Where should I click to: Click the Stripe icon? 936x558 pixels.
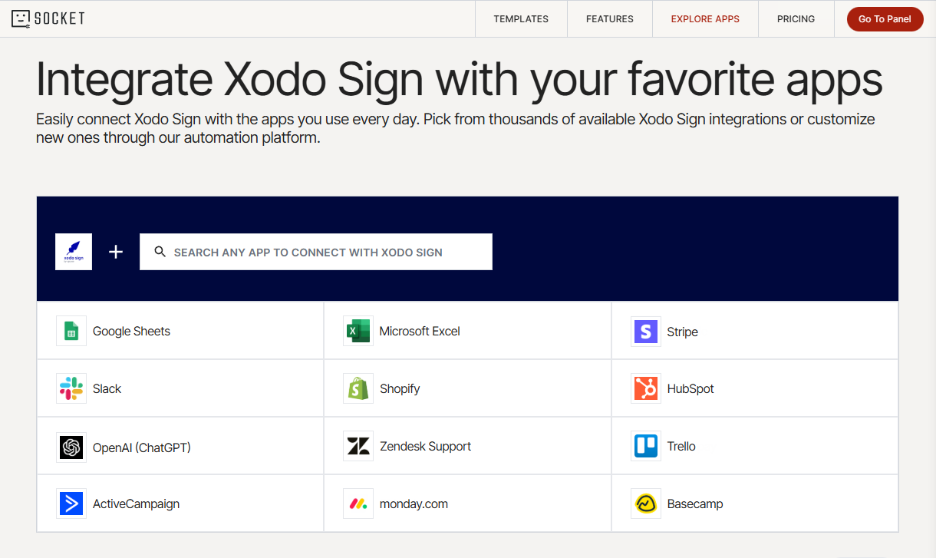pyautogui.click(x=645, y=331)
